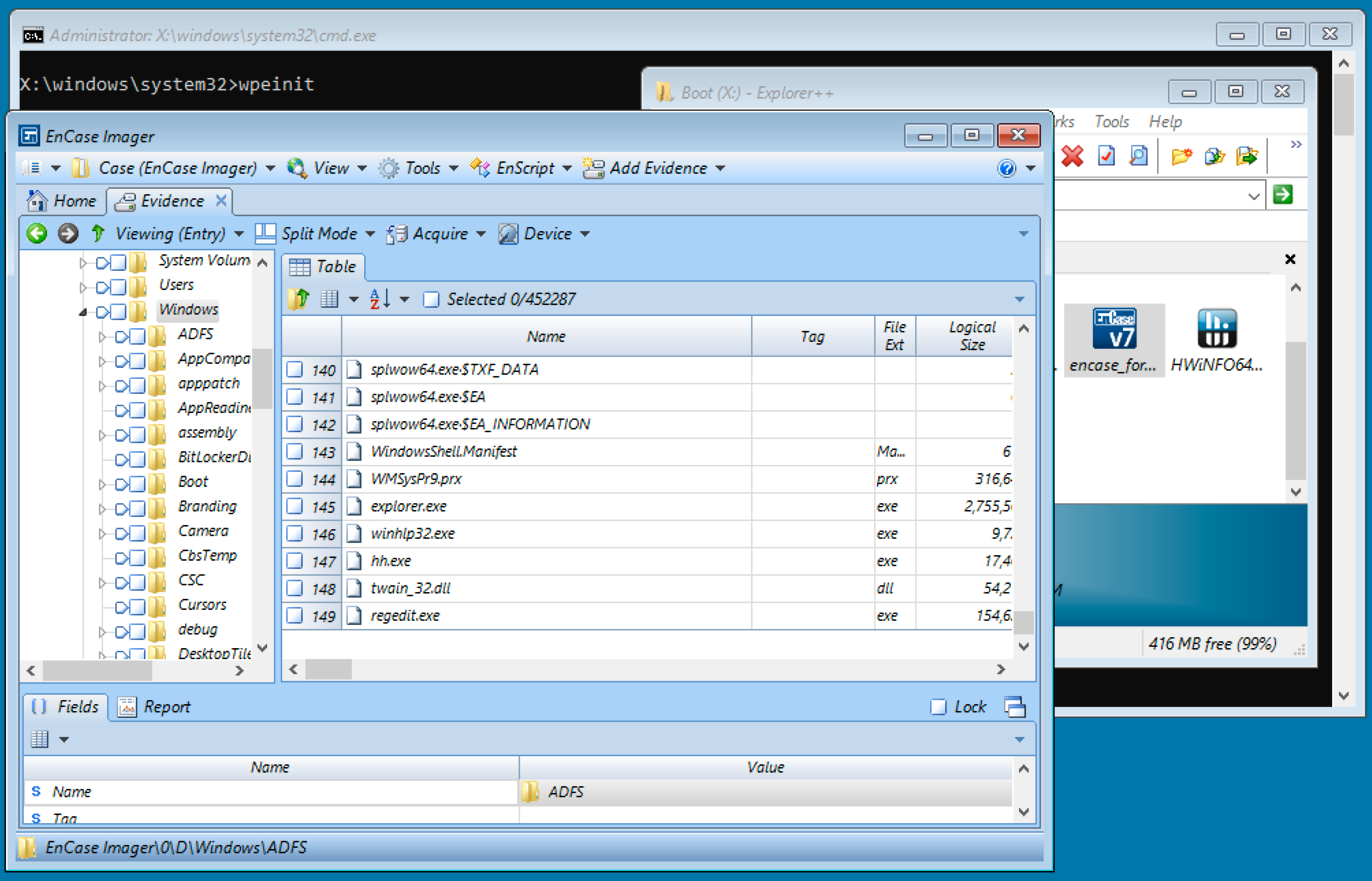Click the Tag column header

click(x=813, y=337)
